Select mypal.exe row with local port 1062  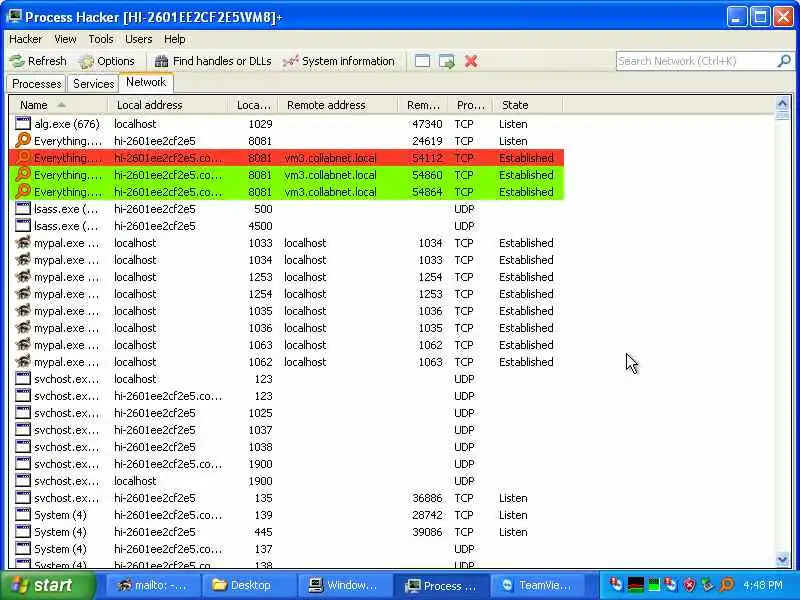point(286,362)
